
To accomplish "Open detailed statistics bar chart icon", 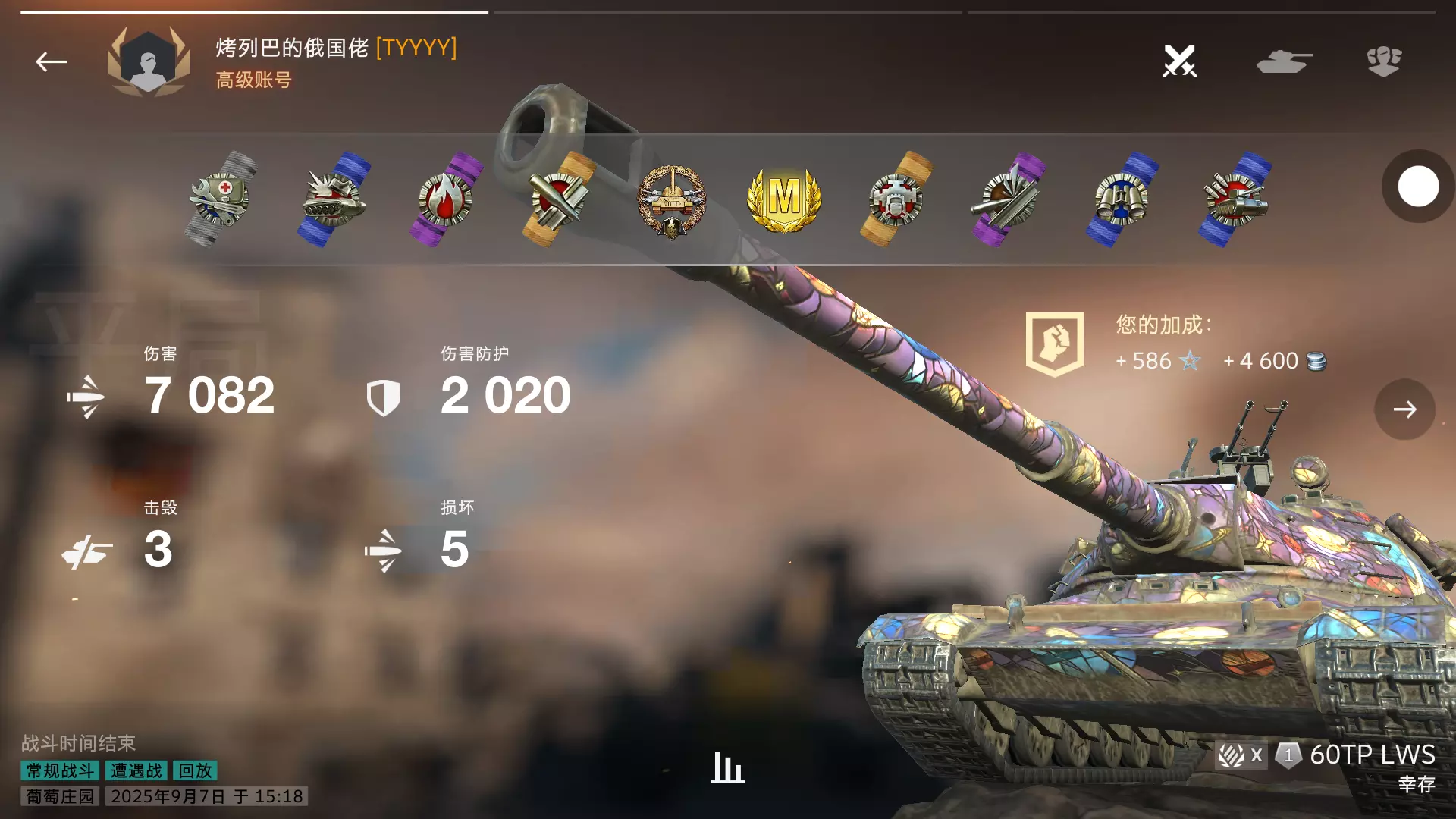I will point(727,767).
